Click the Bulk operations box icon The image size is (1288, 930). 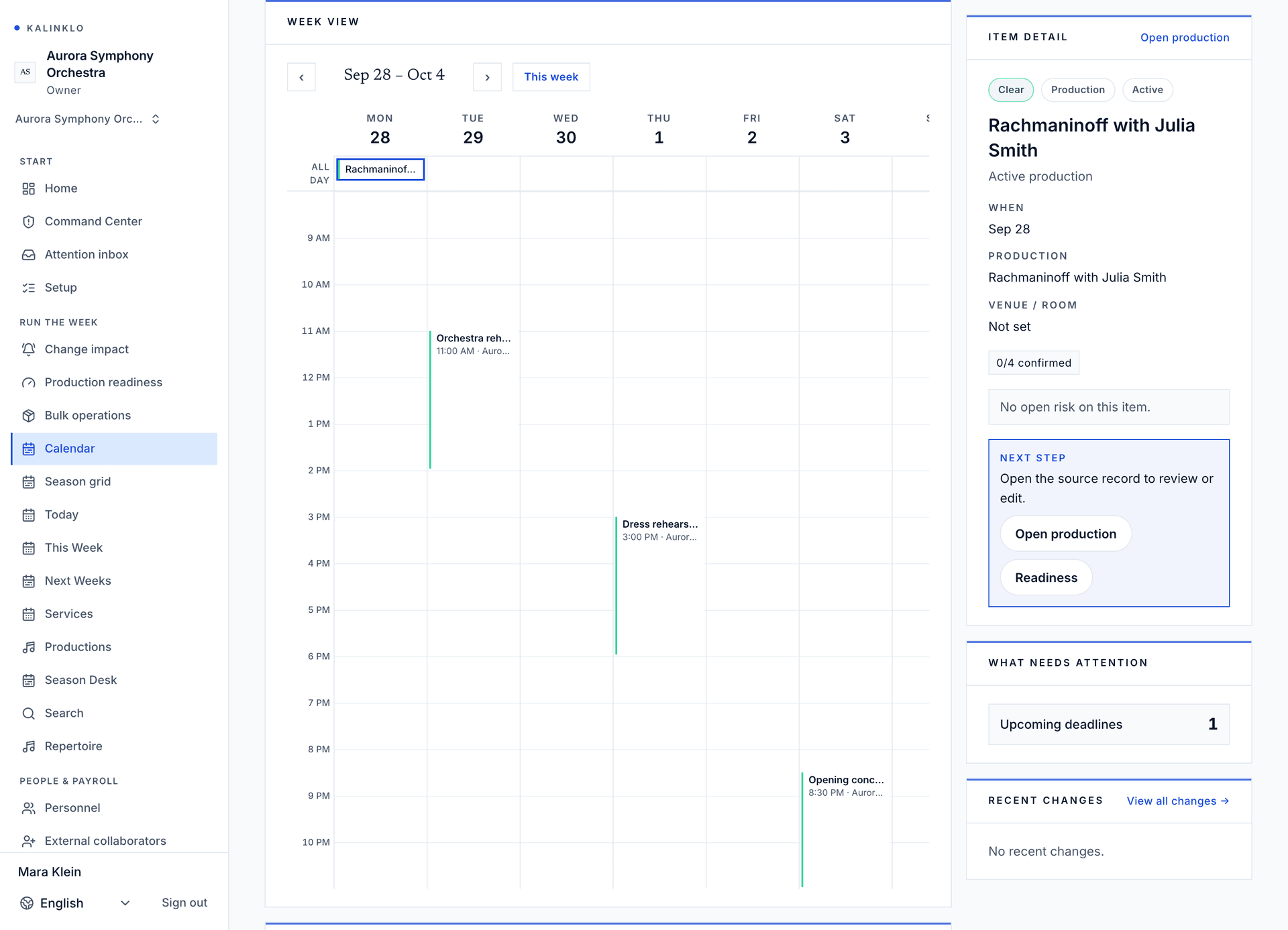(x=28, y=416)
